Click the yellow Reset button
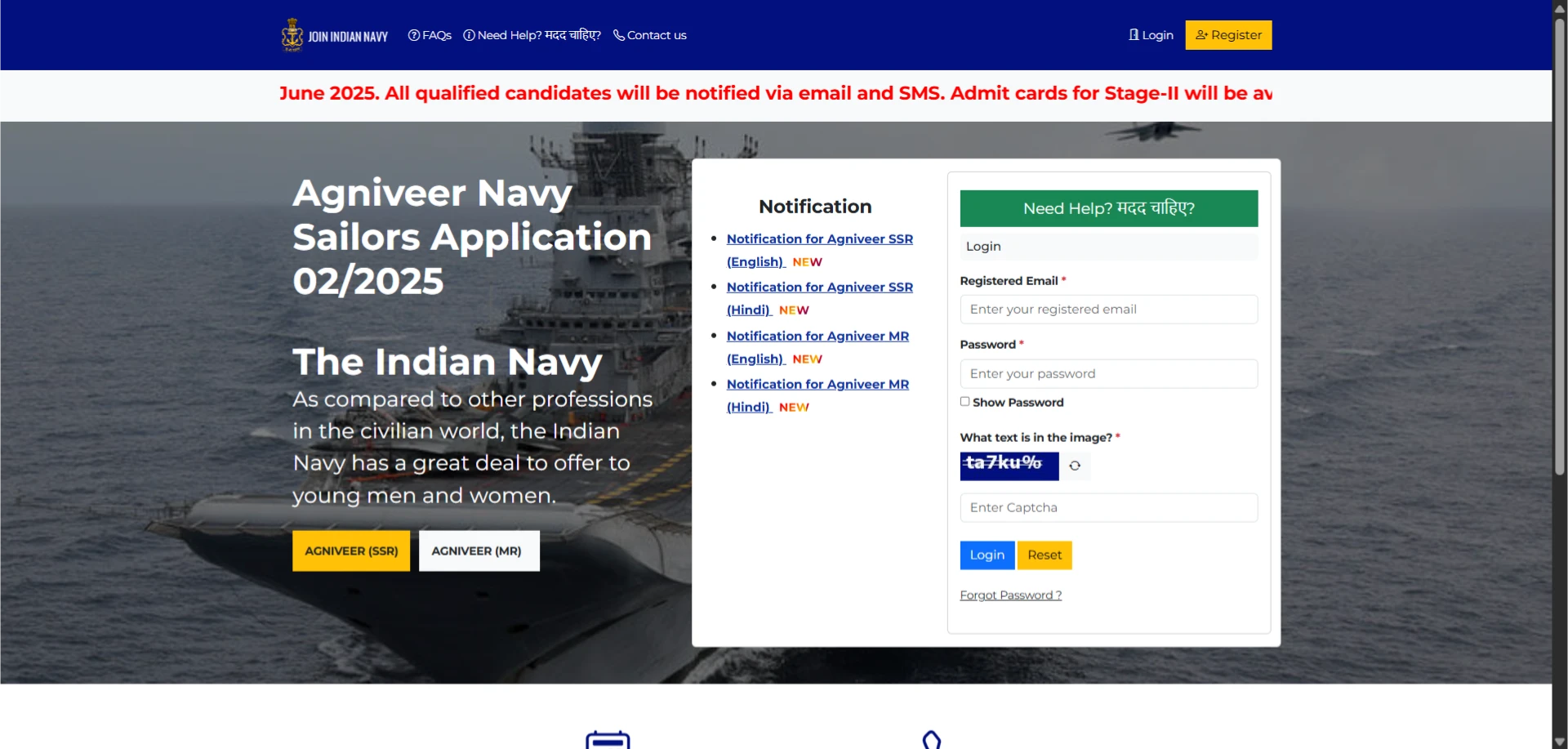Image resolution: width=1568 pixels, height=749 pixels. point(1045,555)
